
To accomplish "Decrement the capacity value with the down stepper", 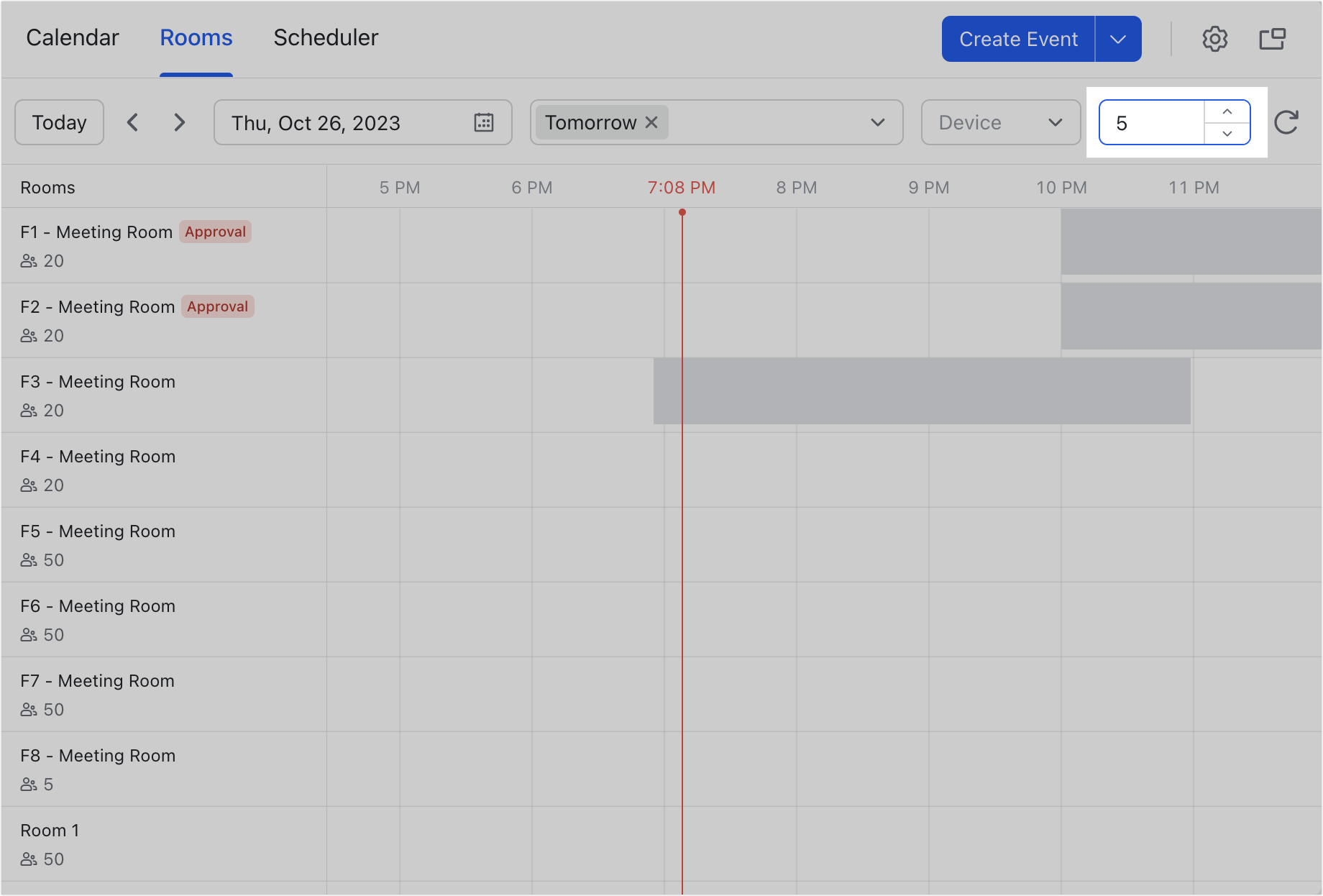I will pos(1227,134).
